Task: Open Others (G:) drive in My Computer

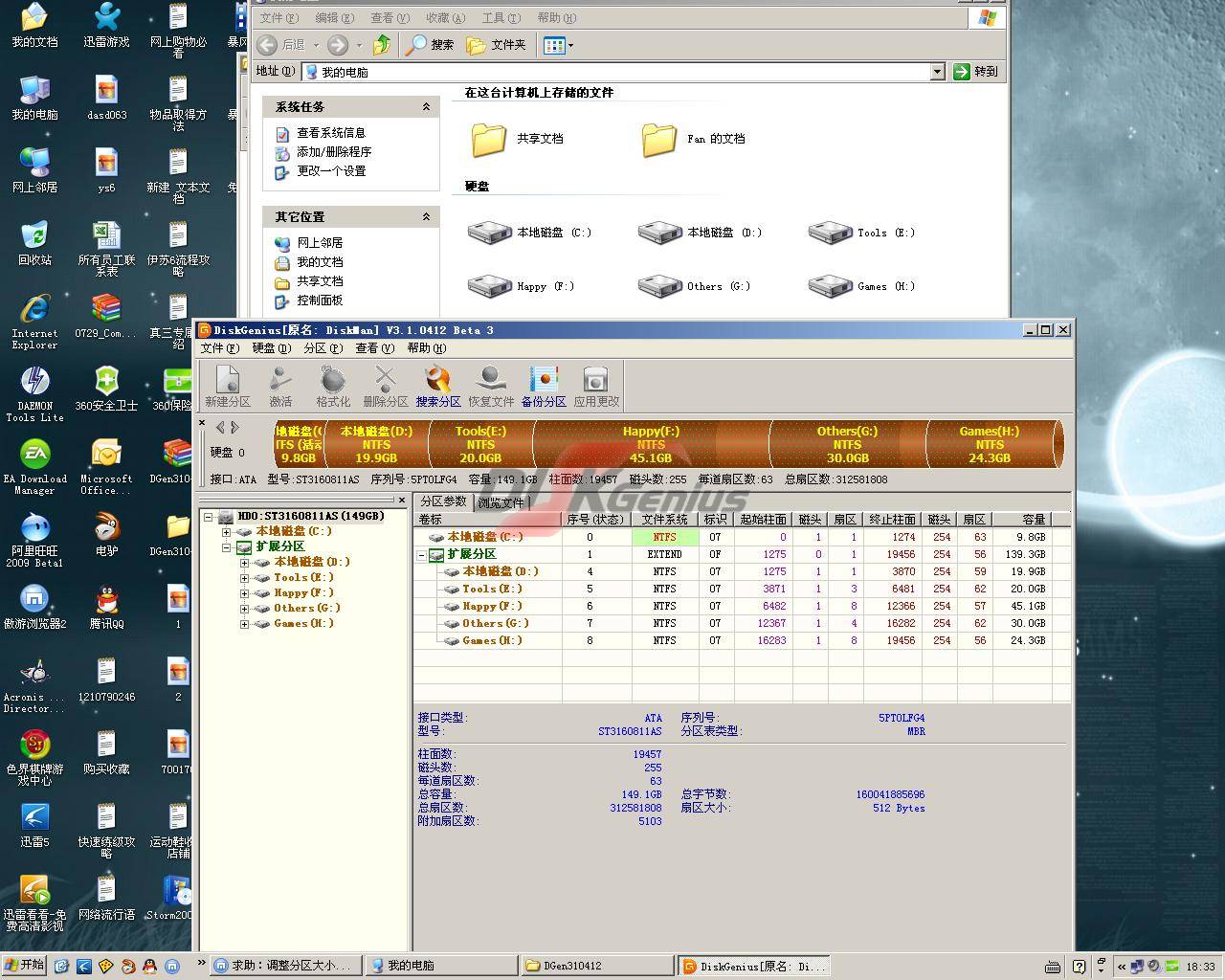Action: pyautogui.click(x=694, y=286)
